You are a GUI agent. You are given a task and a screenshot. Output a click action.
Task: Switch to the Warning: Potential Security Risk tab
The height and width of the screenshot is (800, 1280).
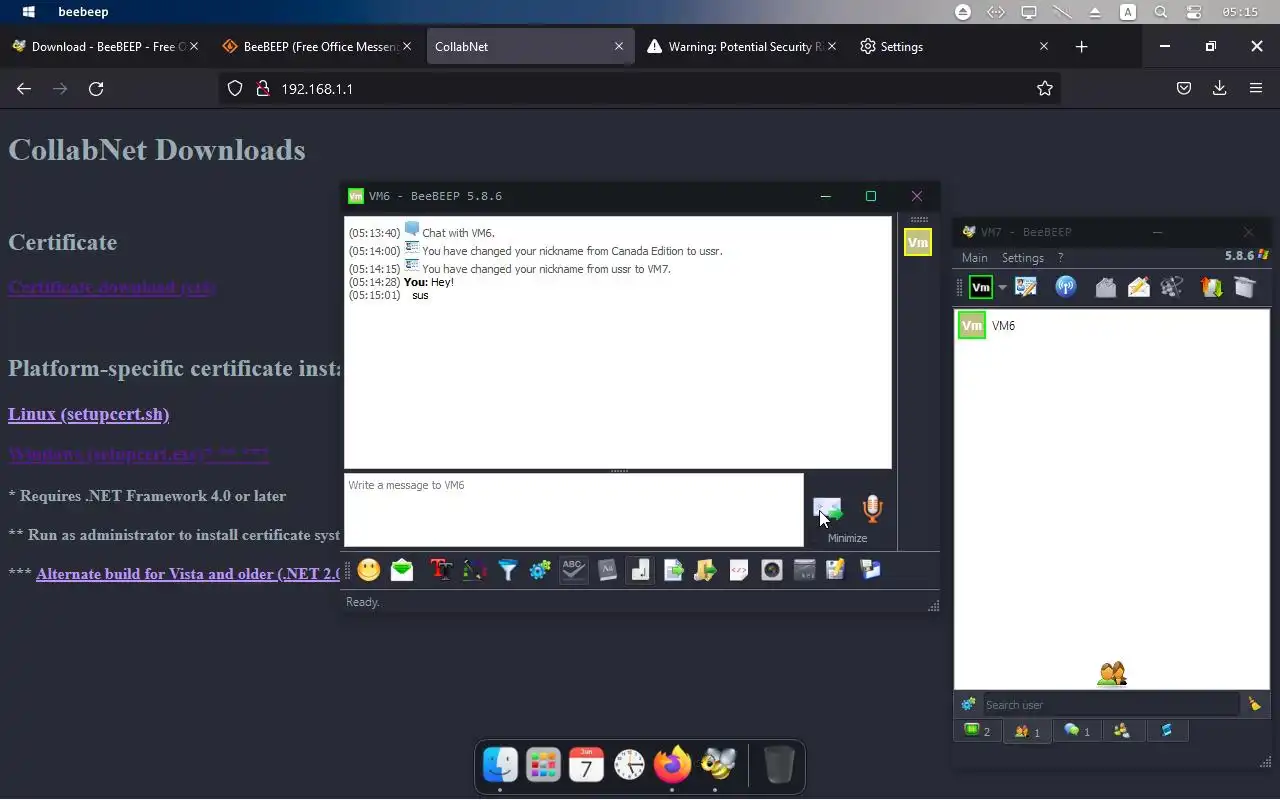[x=741, y=47]
